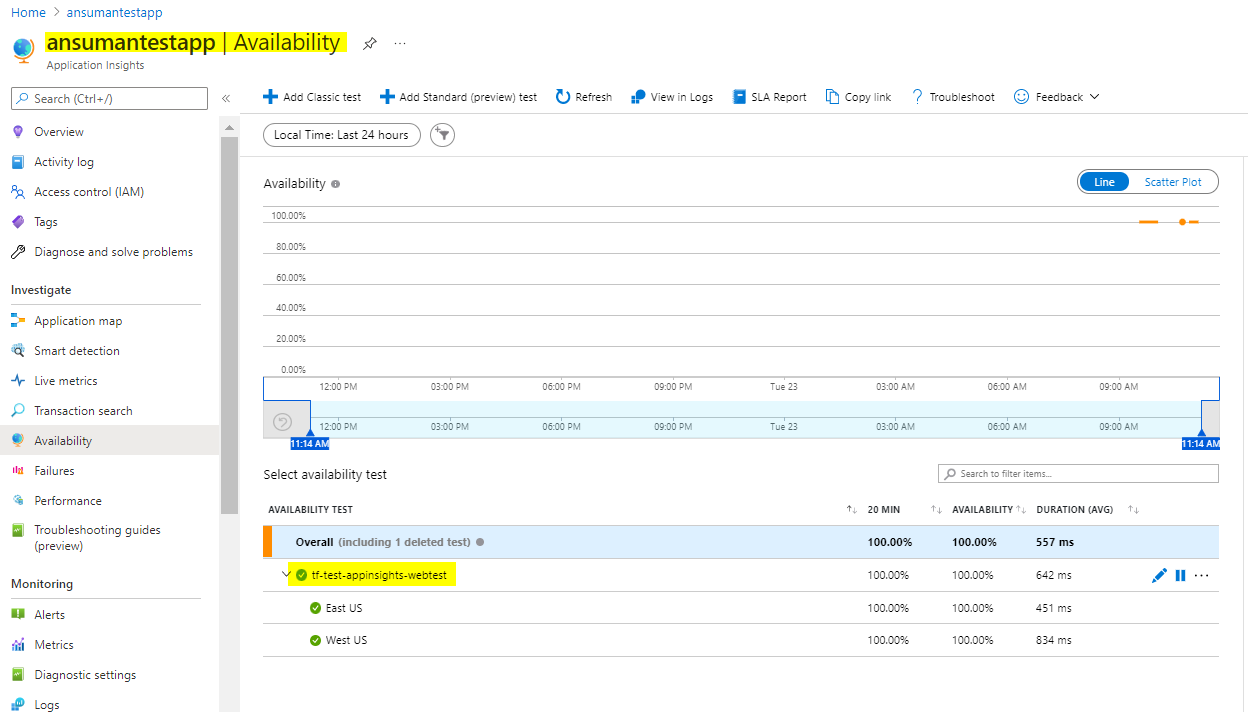This screenshot has height=712, width=1248.
Task: Collapse tf-test-appinsights-webtest row chevron
Action: [x=286, y=575]
